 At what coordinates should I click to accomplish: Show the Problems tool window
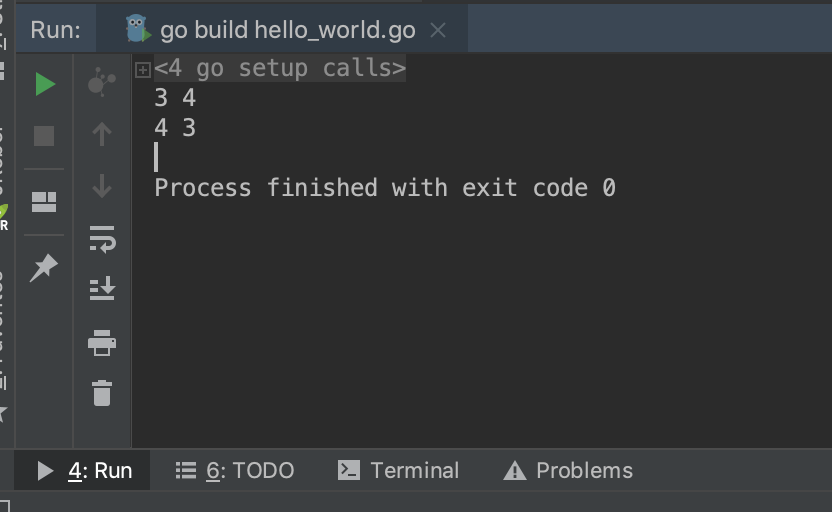(x=569, y=470)
